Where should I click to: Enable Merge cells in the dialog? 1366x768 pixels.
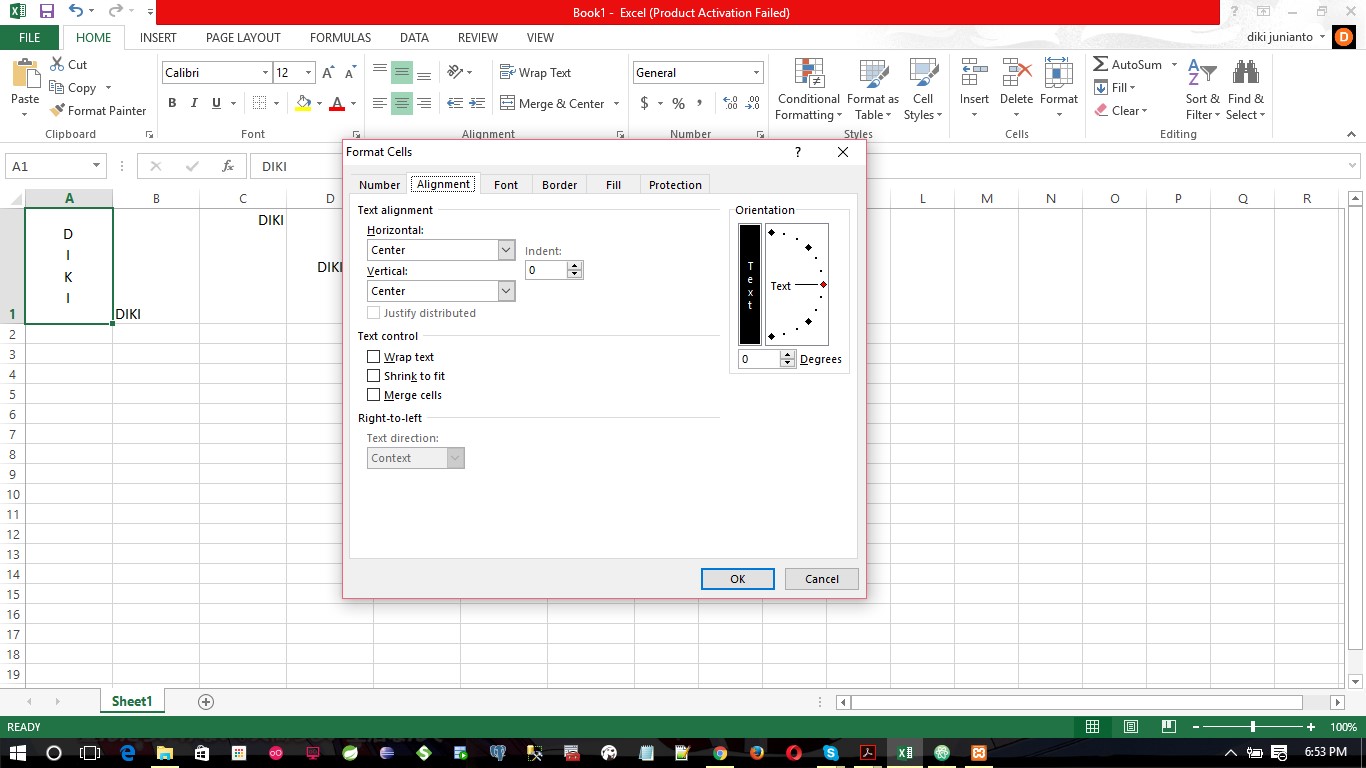(374, 395)
